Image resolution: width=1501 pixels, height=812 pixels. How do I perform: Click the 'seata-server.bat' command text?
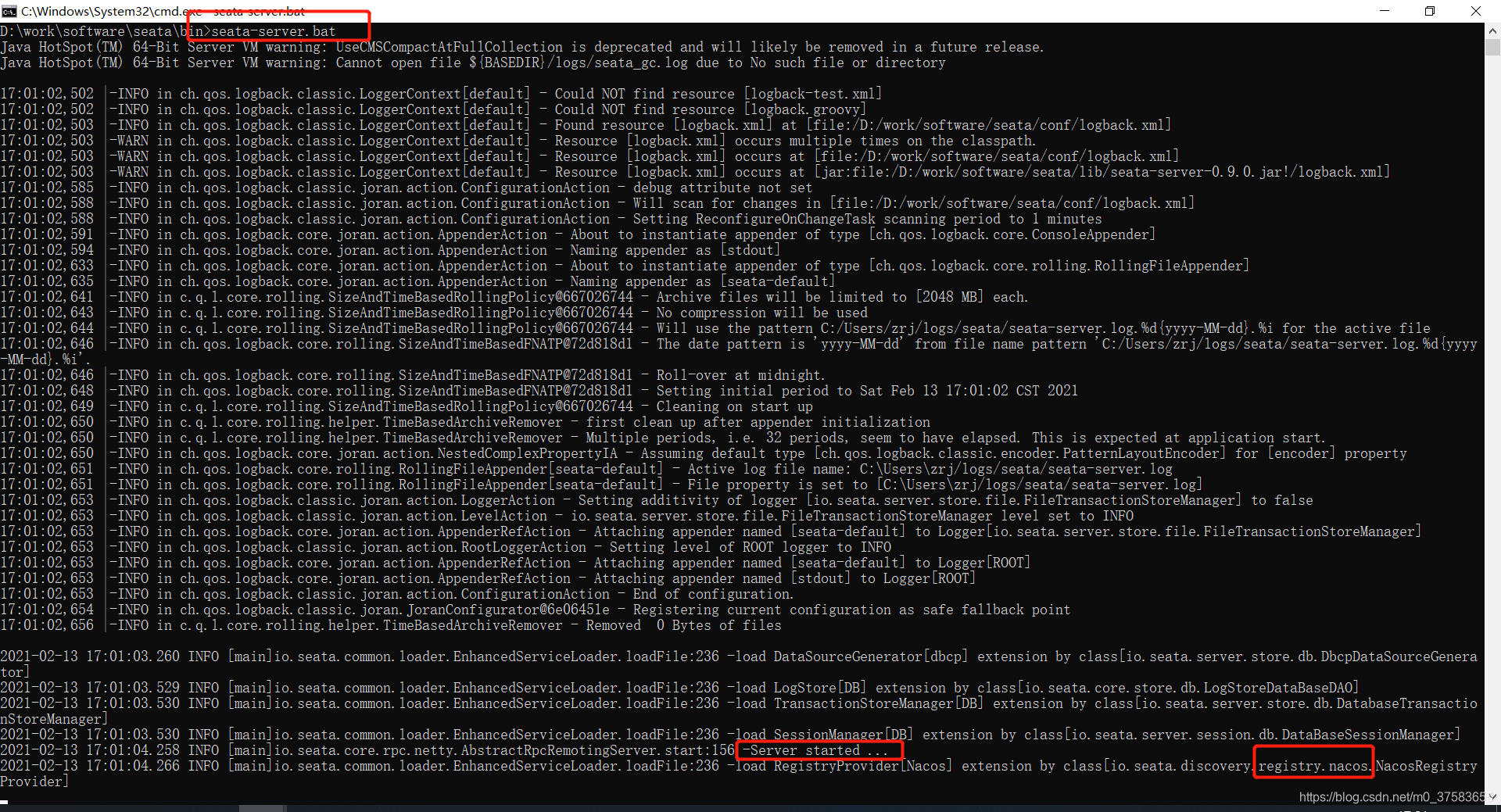point(274,31)
